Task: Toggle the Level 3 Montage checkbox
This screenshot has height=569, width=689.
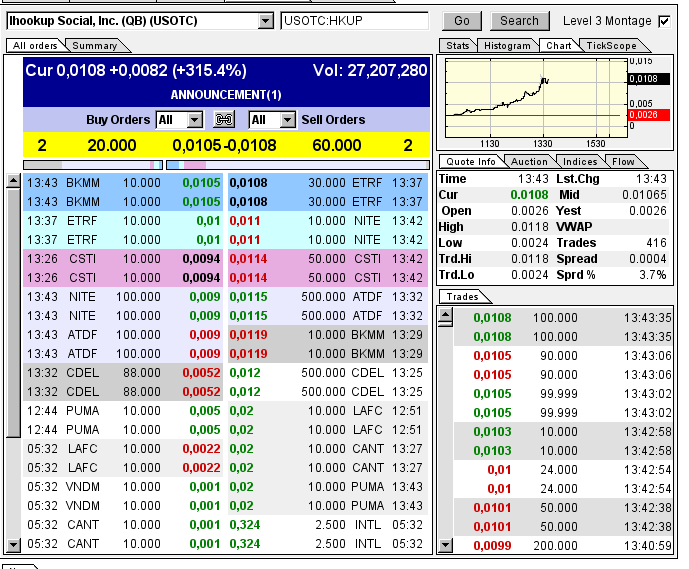Action: (x=664, y=21)
